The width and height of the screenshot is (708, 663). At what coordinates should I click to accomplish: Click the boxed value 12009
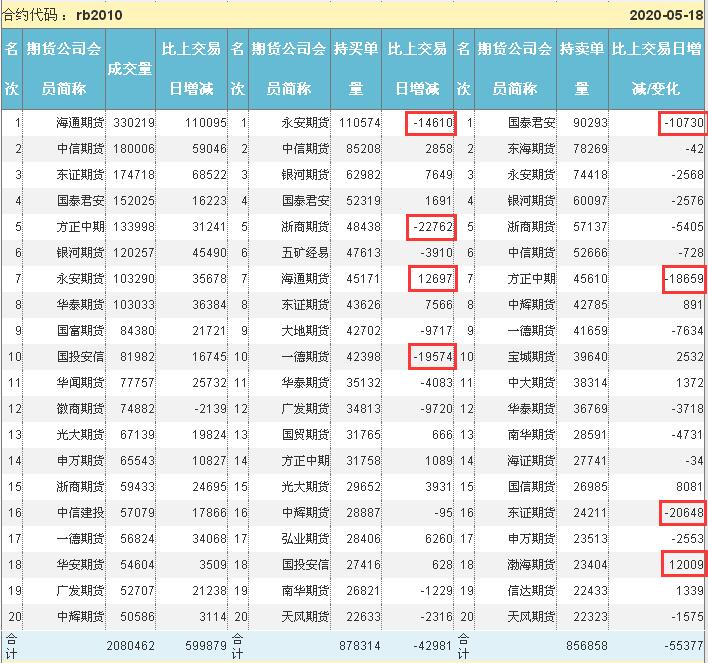(686, 565)
